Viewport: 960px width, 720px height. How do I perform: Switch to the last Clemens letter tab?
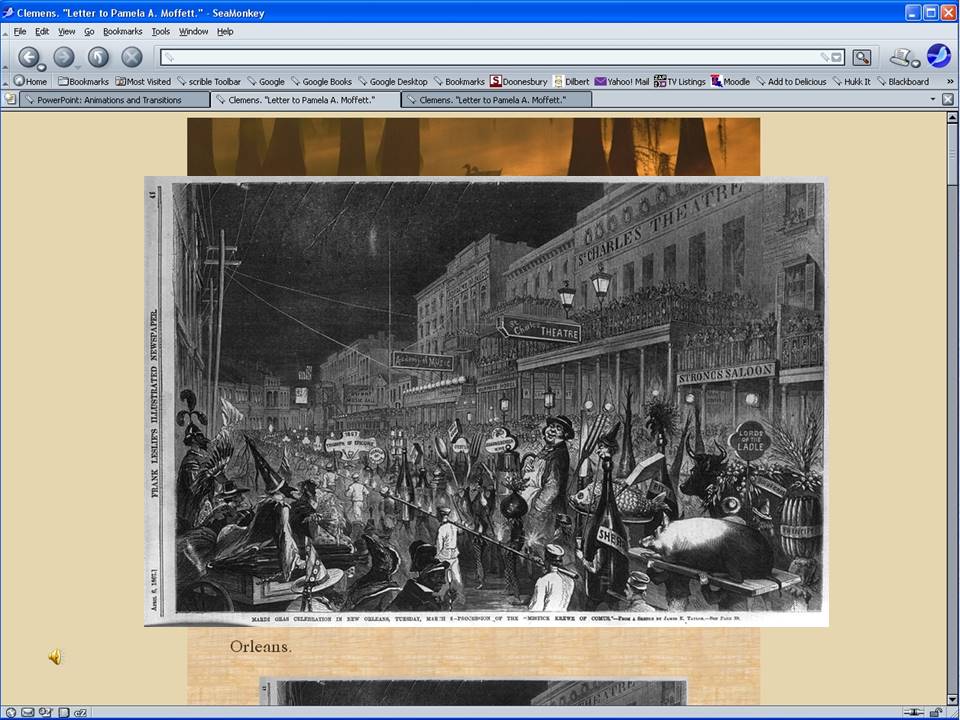point(497,99)
